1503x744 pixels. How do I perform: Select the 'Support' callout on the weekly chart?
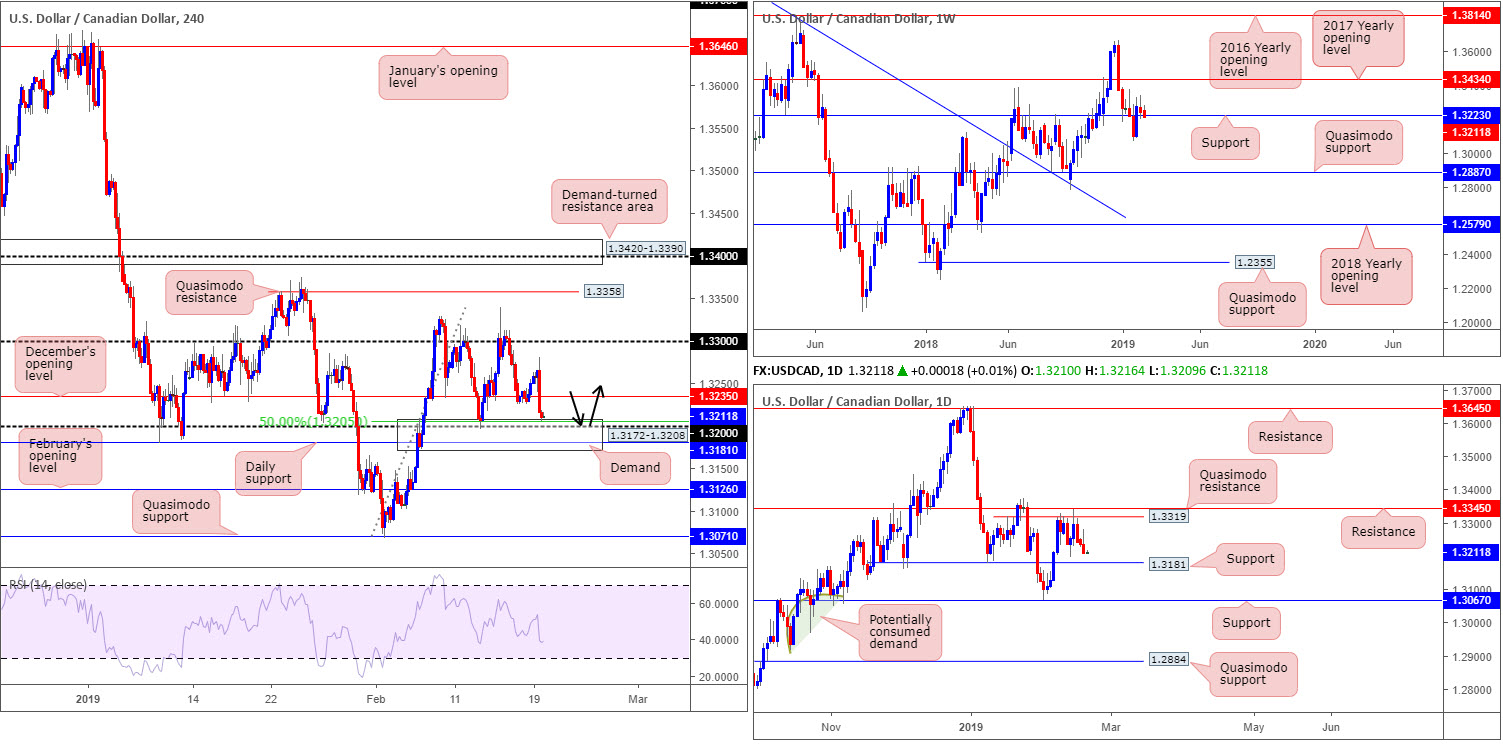click(1225, 143)
